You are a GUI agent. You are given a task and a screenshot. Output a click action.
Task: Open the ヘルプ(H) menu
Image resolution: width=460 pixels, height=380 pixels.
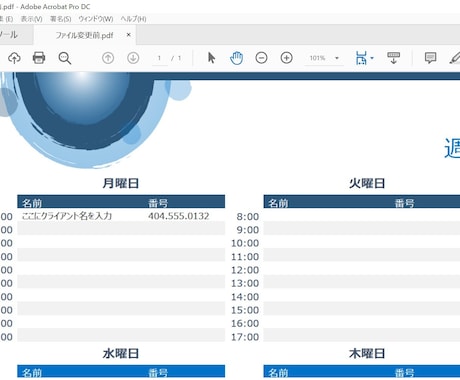pyautogui.click(x=133, y=19)
